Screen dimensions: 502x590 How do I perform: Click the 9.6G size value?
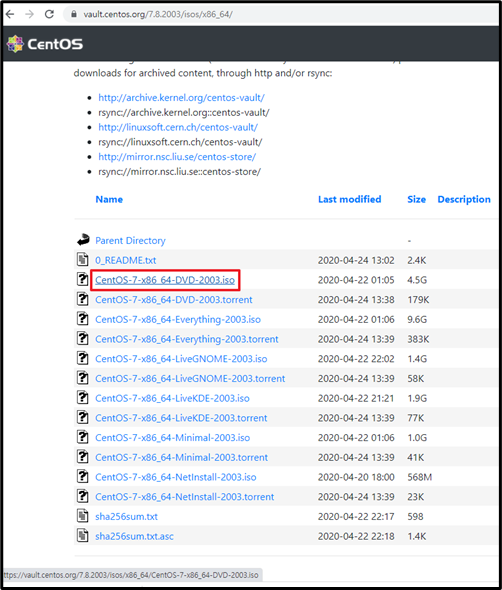pos(417,319)
